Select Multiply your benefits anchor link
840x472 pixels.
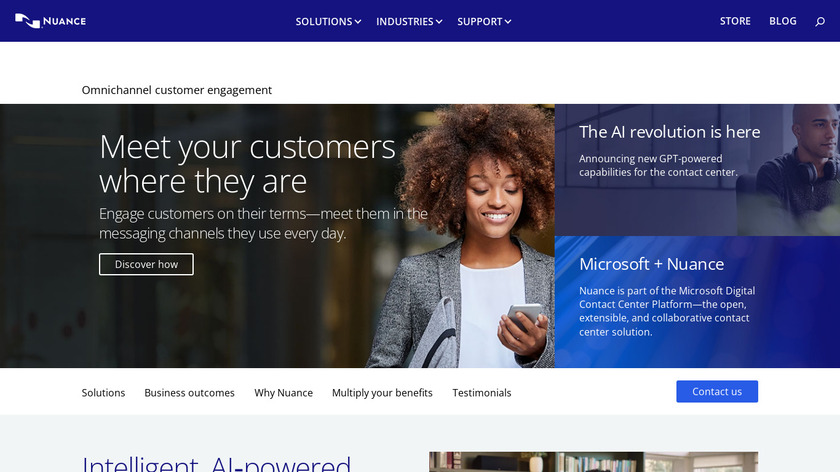pyautogui.click(x=382, y=393)
